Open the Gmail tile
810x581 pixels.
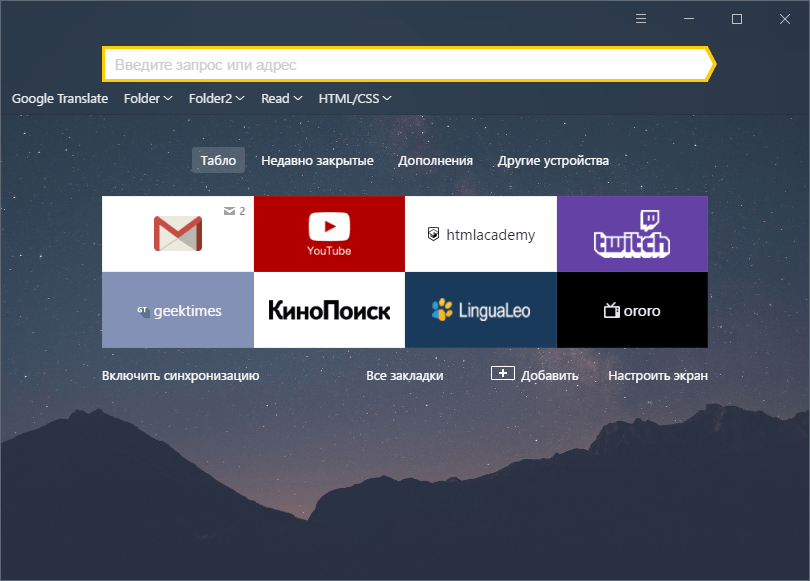(x=178, y=234)
